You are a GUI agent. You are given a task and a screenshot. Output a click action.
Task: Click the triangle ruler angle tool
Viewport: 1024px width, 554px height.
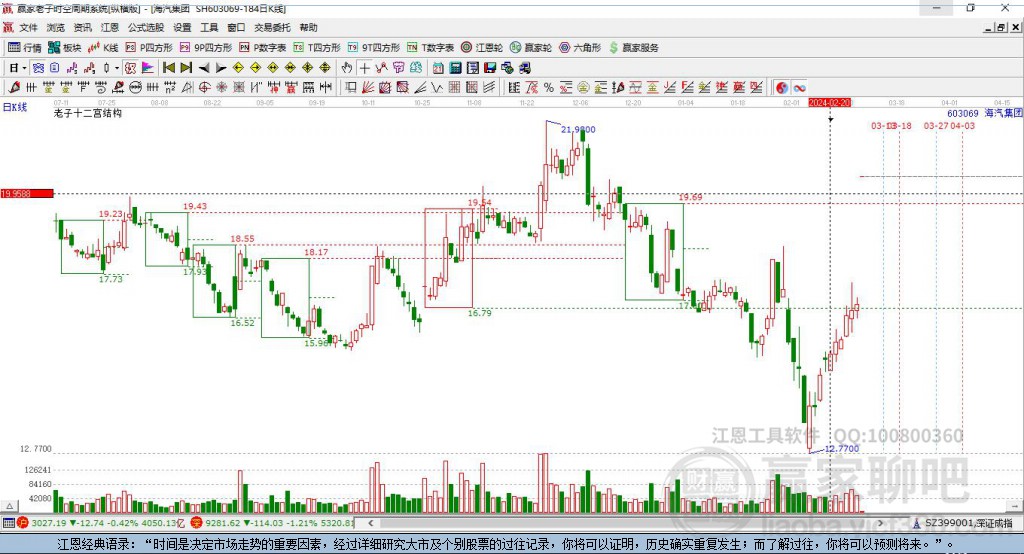pyautogui.click(x=187, y=88)
